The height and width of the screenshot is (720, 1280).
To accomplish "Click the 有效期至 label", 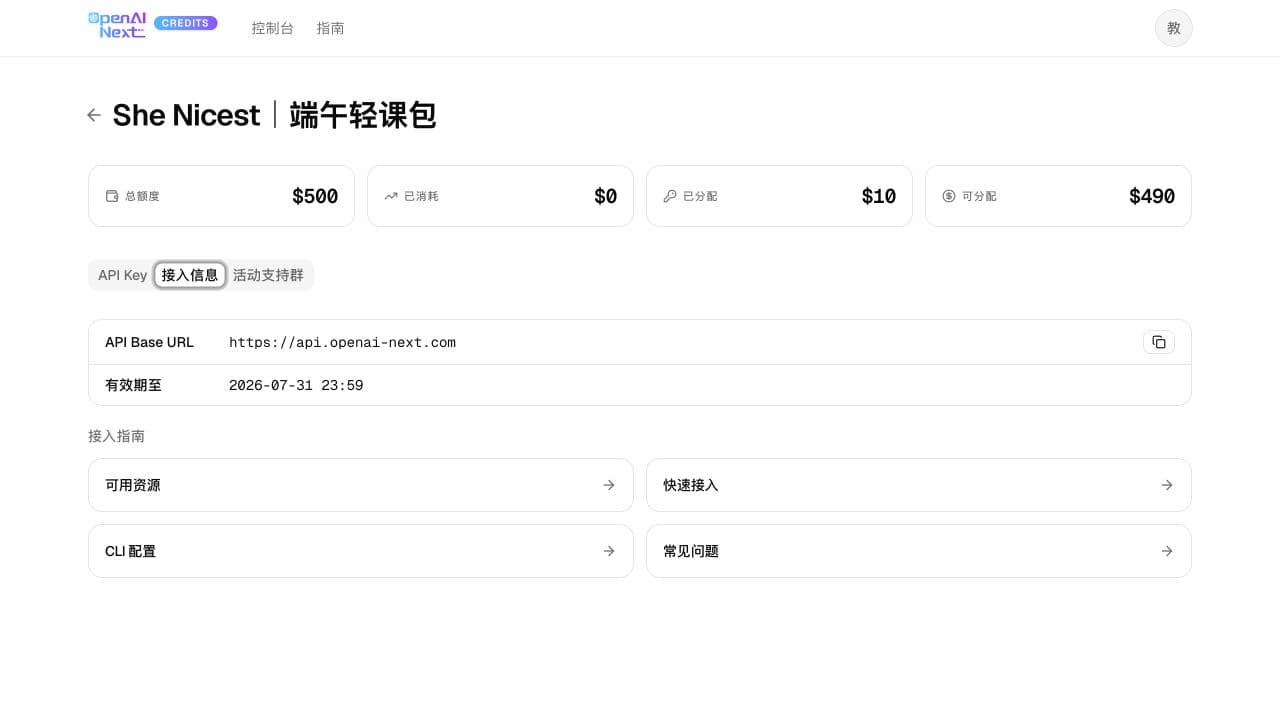I will click(133, 385).
